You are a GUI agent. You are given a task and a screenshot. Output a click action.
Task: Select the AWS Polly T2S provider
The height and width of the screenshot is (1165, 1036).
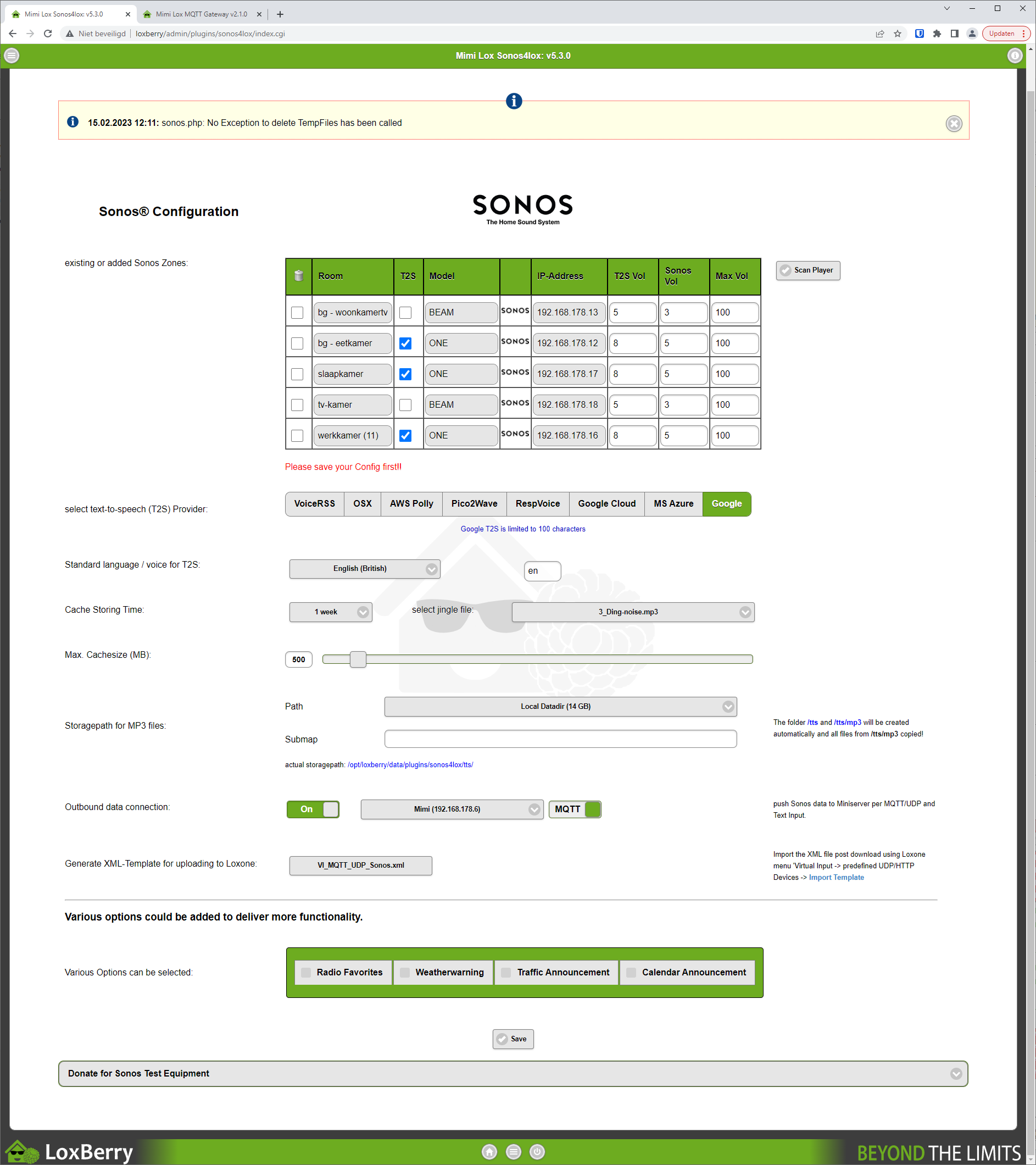[x=411, y=504]
